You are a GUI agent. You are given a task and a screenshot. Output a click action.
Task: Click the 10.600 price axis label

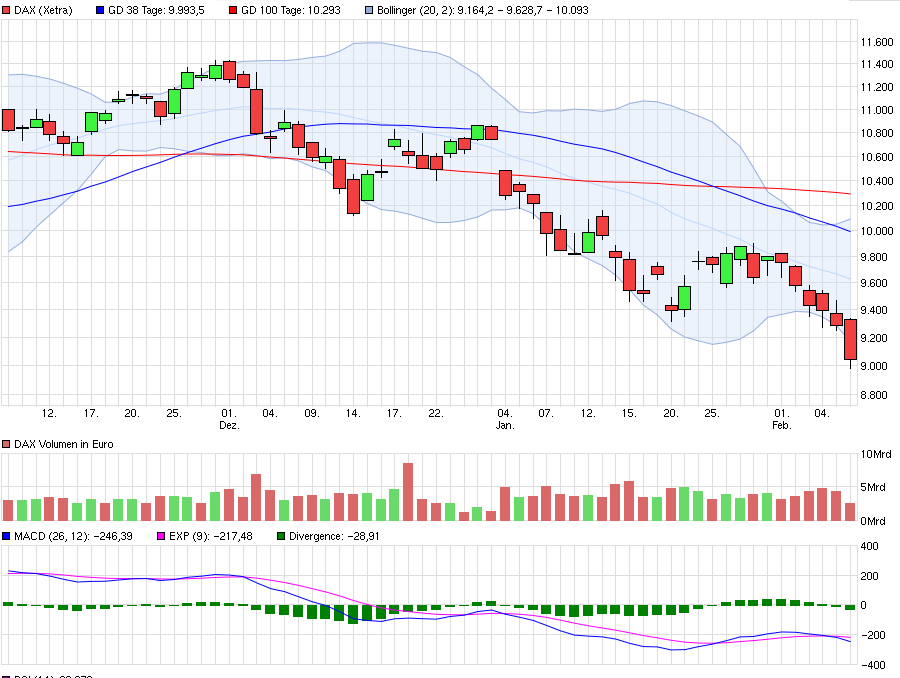click(x=877, y=157)
